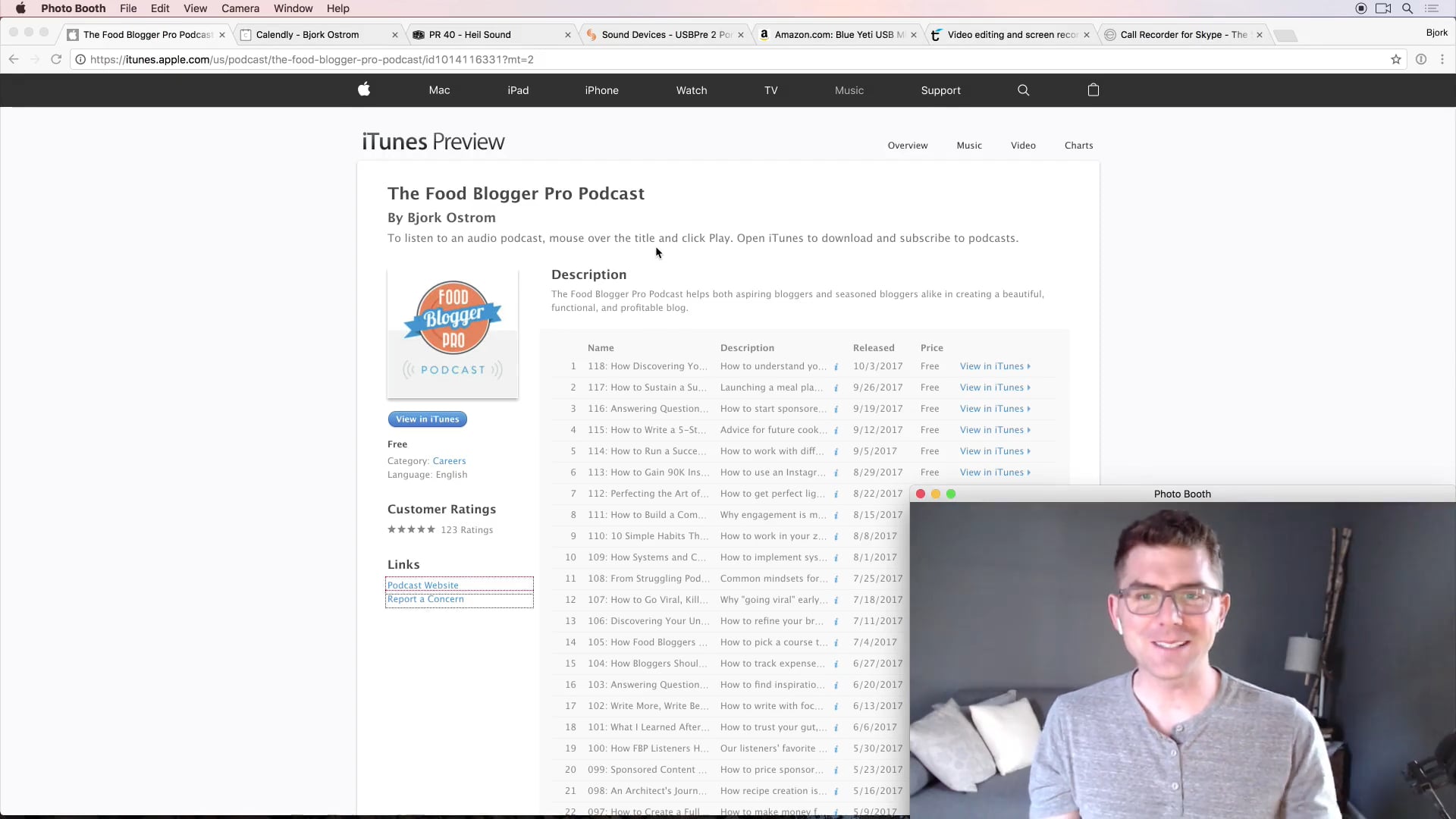The height and width of the screenshot is (819, 1456).
Task: Go to iPhone in Apple navigation
Action: (601, 90)
